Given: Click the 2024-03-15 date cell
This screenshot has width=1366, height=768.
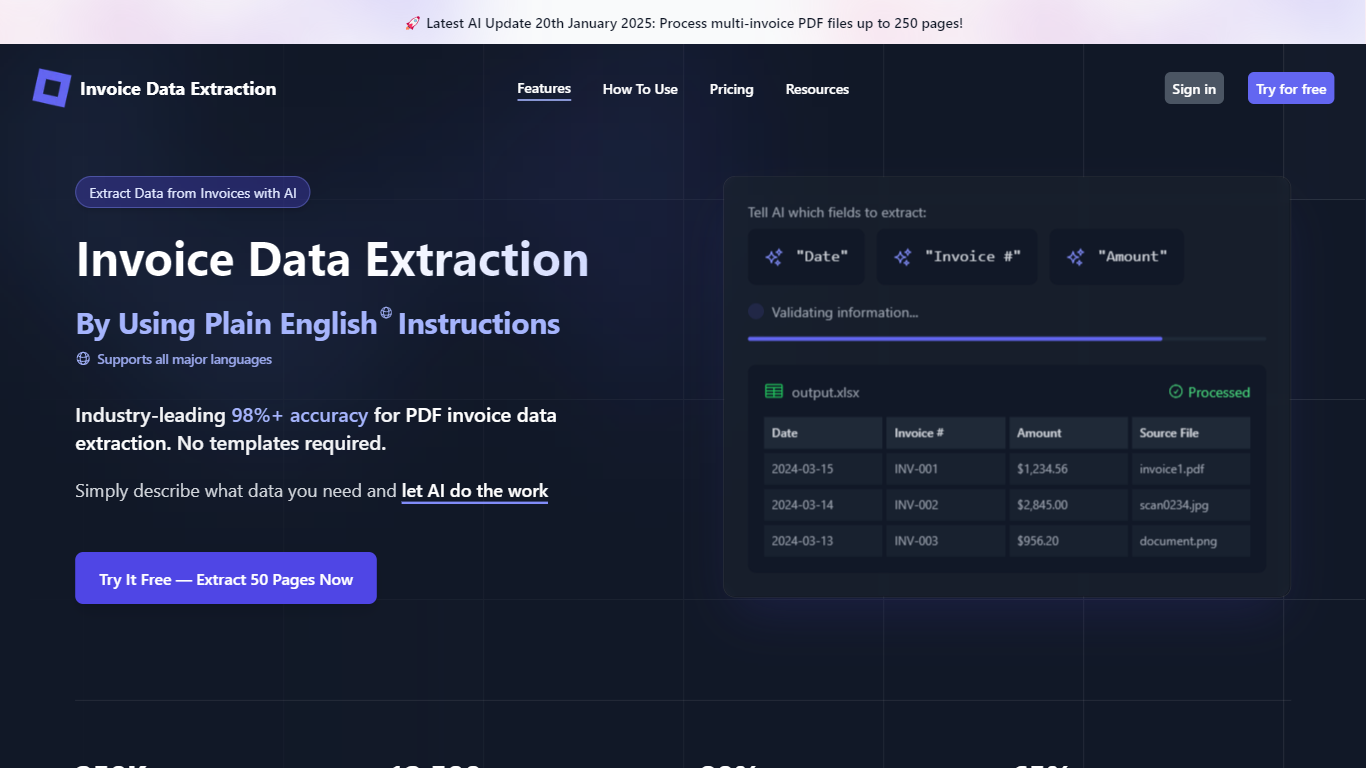Looking at the screenshot, I should (x=823, y=469).
